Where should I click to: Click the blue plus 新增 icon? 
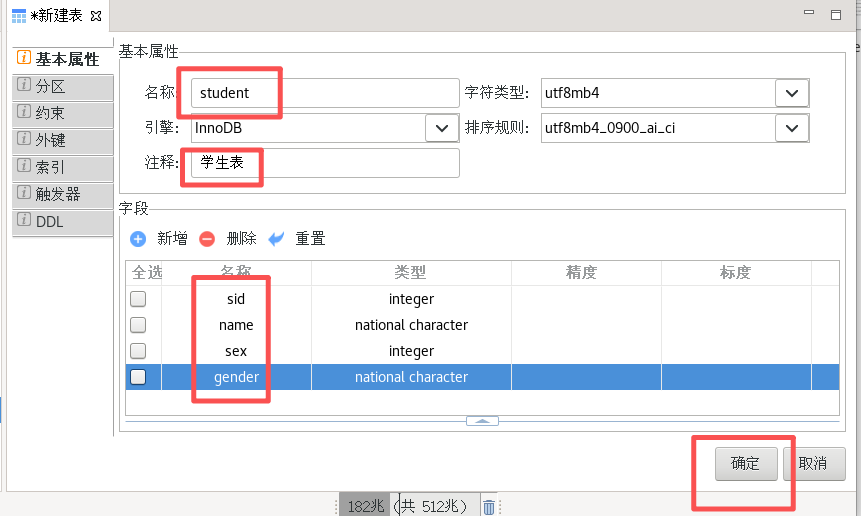(138, 239)
